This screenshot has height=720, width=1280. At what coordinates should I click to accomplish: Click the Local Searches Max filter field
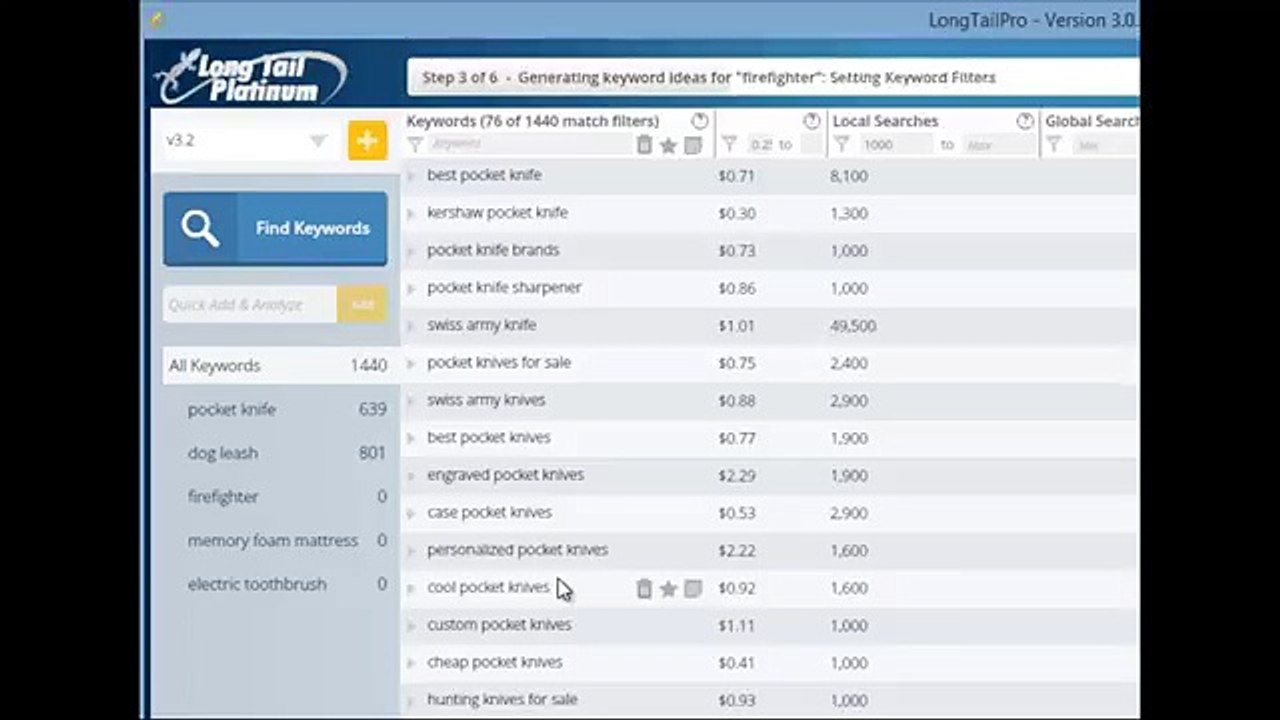coord(999,145)
